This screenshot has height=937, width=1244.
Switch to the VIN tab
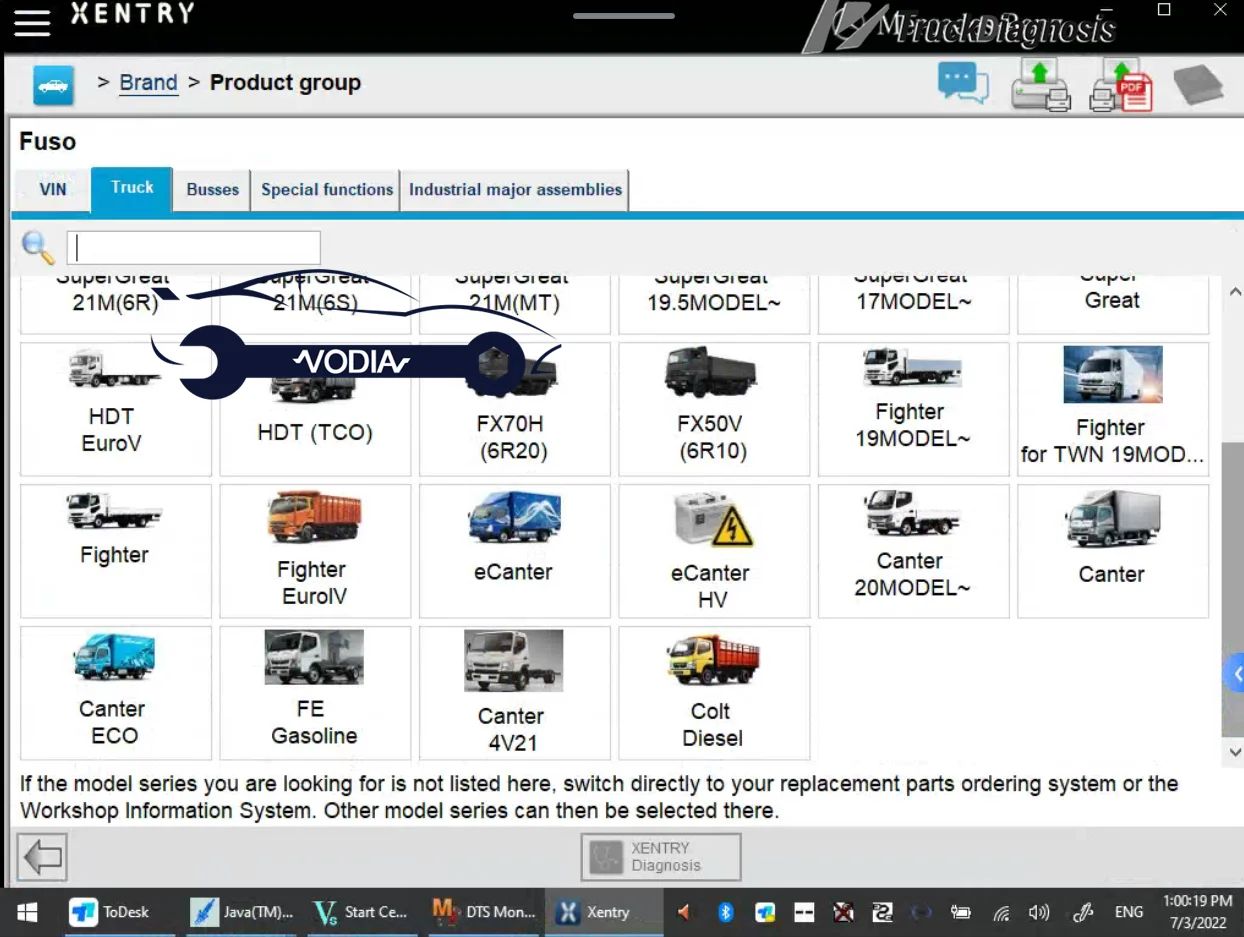click(53, 190)
